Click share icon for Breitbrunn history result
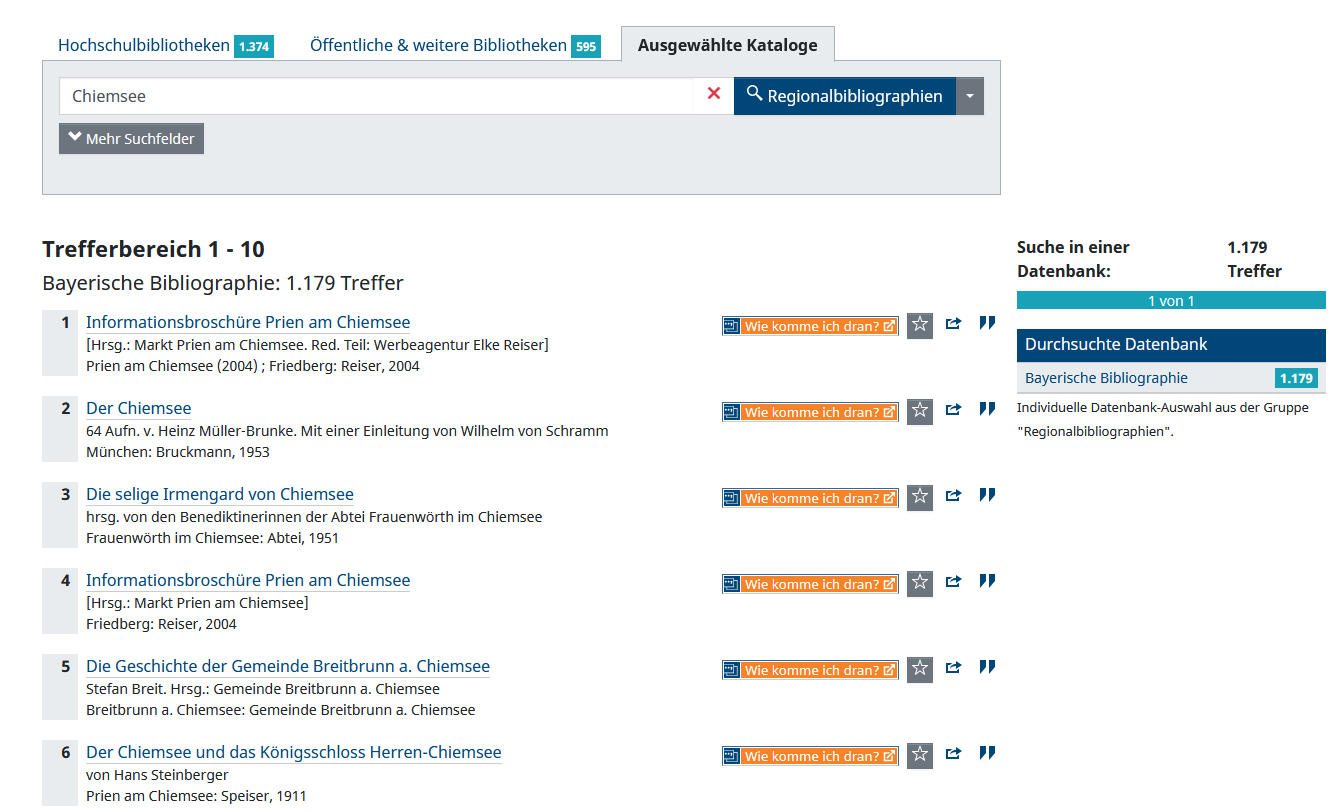The image size is (1344, 812). [953, 668]
